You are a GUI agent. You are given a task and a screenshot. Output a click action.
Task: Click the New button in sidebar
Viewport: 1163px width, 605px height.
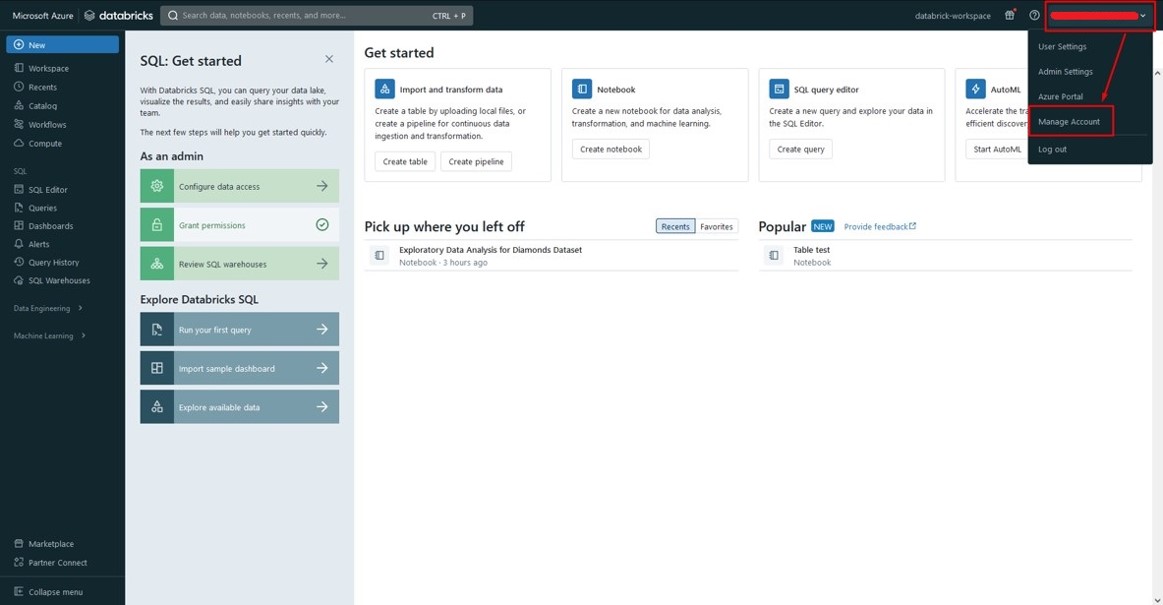tap(62, 44)
